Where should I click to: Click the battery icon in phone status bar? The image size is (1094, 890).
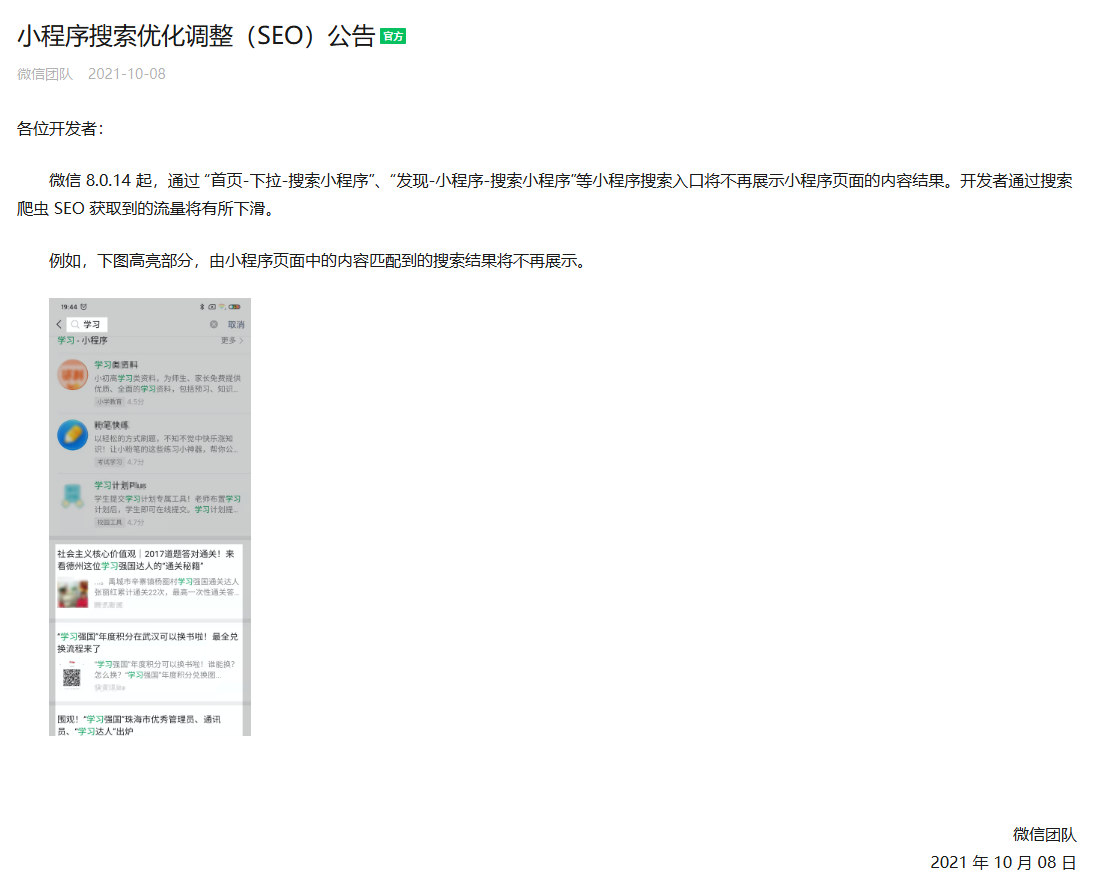point(235,307)
